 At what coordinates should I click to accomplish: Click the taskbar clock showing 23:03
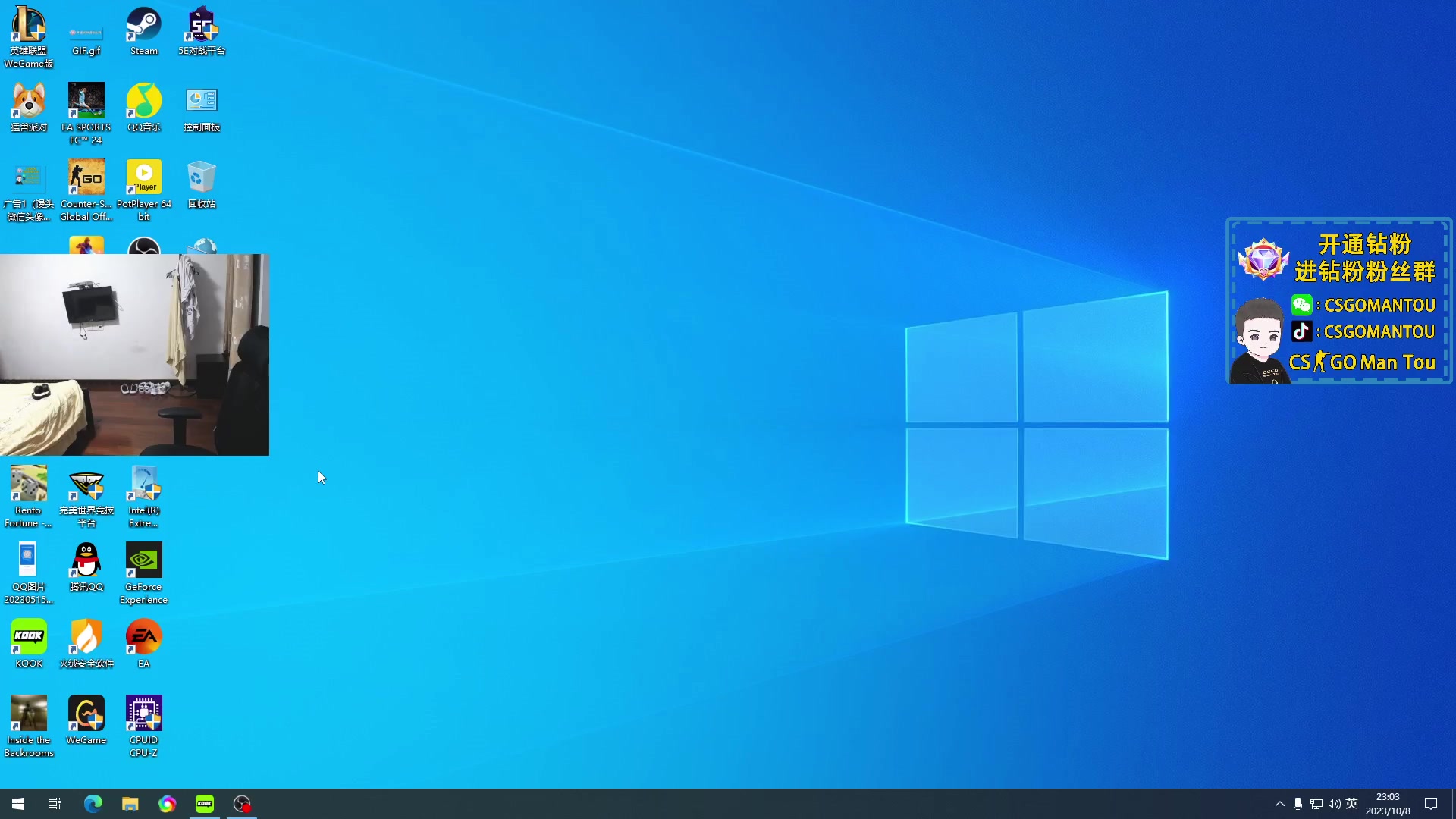point(1388,804)
